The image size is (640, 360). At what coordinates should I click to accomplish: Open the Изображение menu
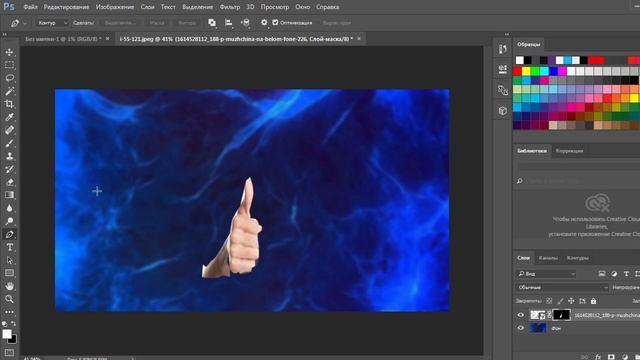pos(115,7)
